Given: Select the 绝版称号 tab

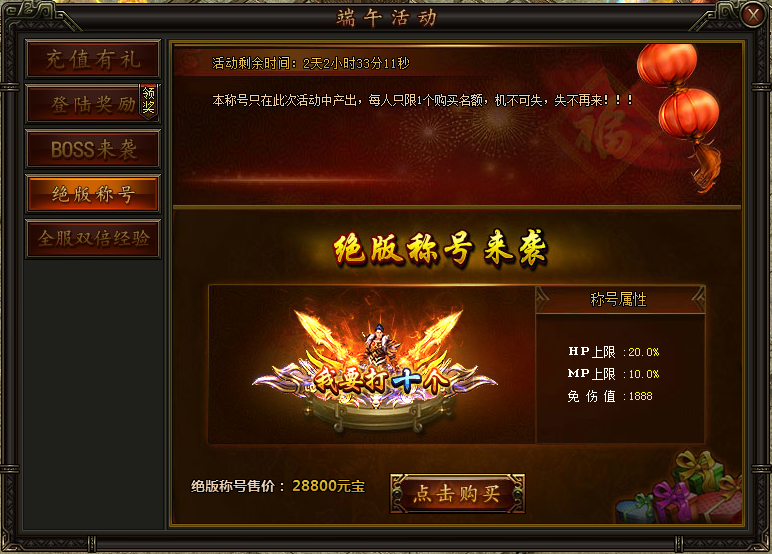Looking at the screenshot, I should tap(93, 194).
